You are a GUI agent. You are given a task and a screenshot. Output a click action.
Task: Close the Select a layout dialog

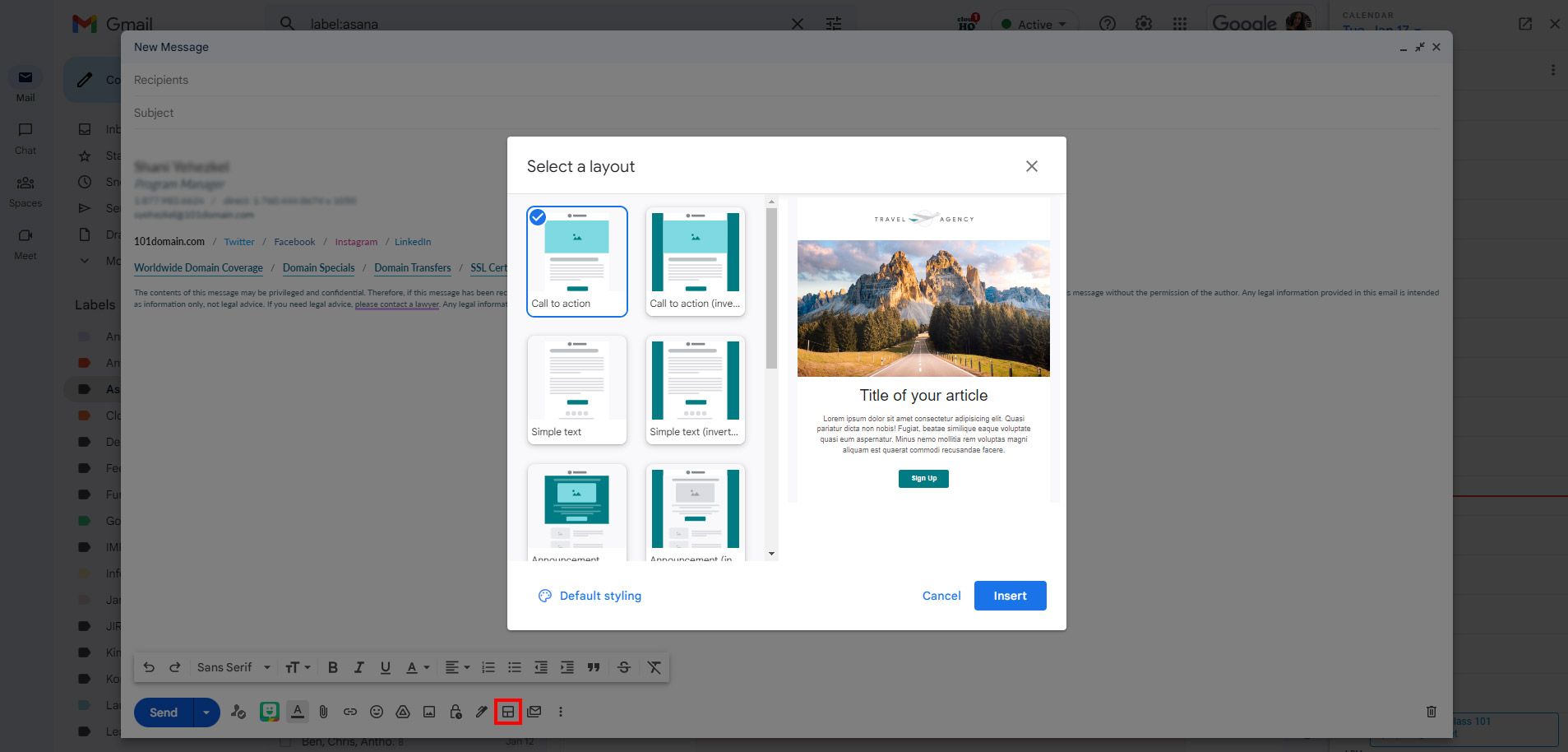point(1031,166)
